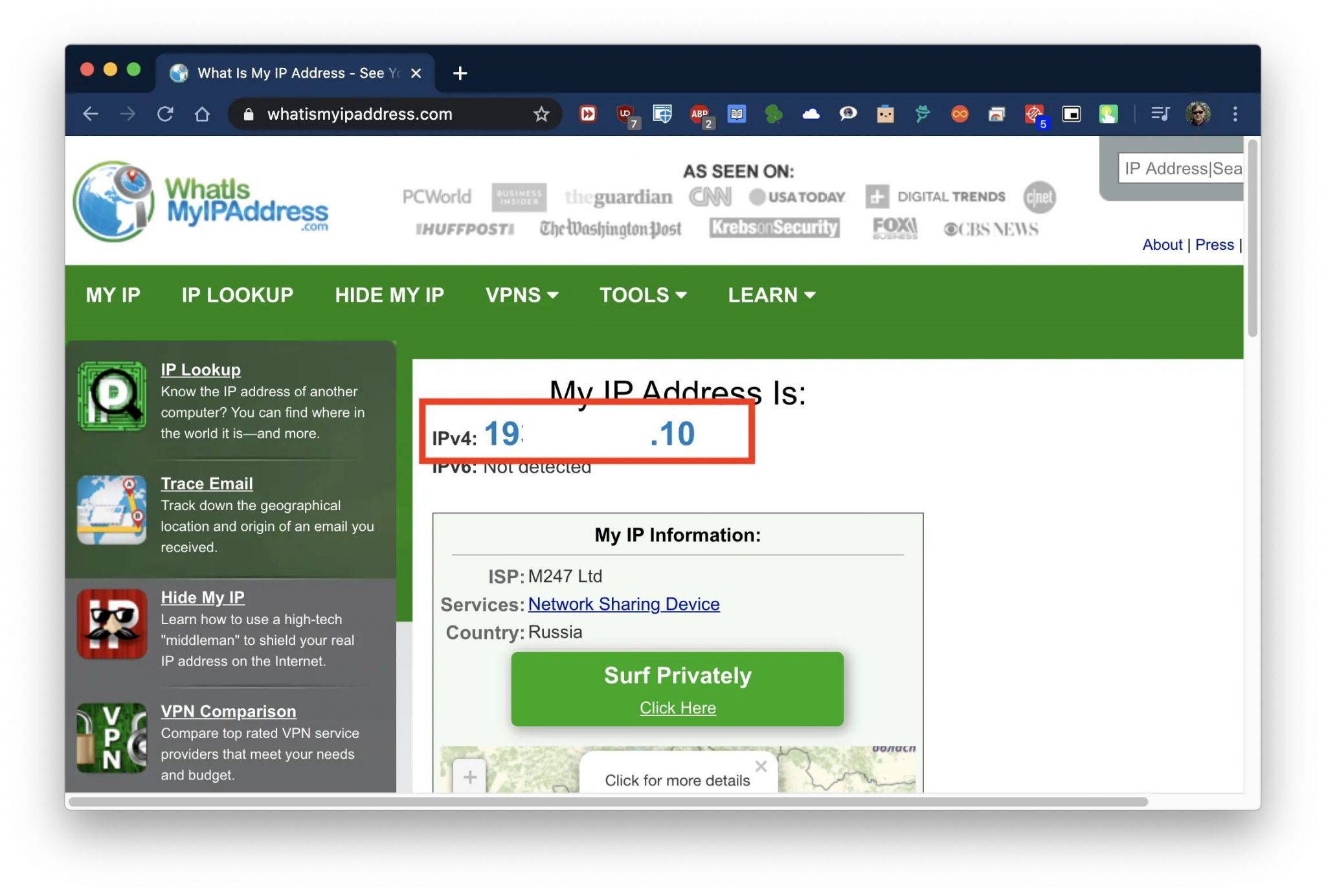The image size is (1326, 896).
Task: Click the Trace Email map icon
Action: (x=112, y=510)
